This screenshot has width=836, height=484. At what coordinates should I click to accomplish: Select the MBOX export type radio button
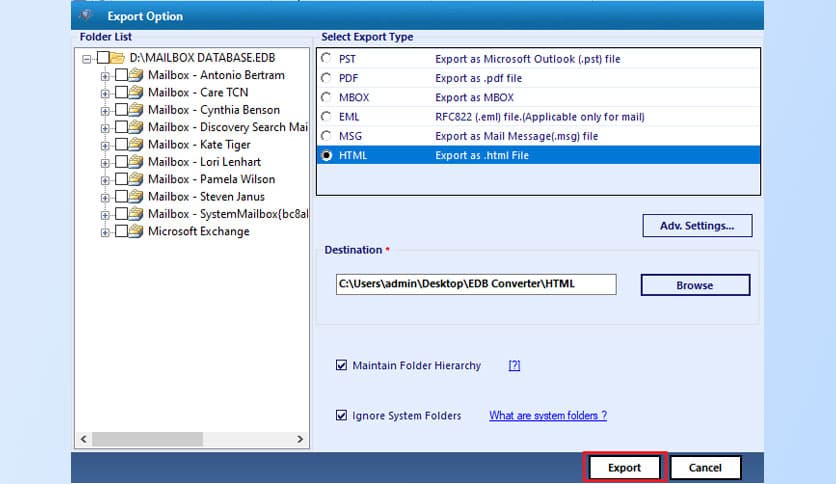(x=326, y=97)
